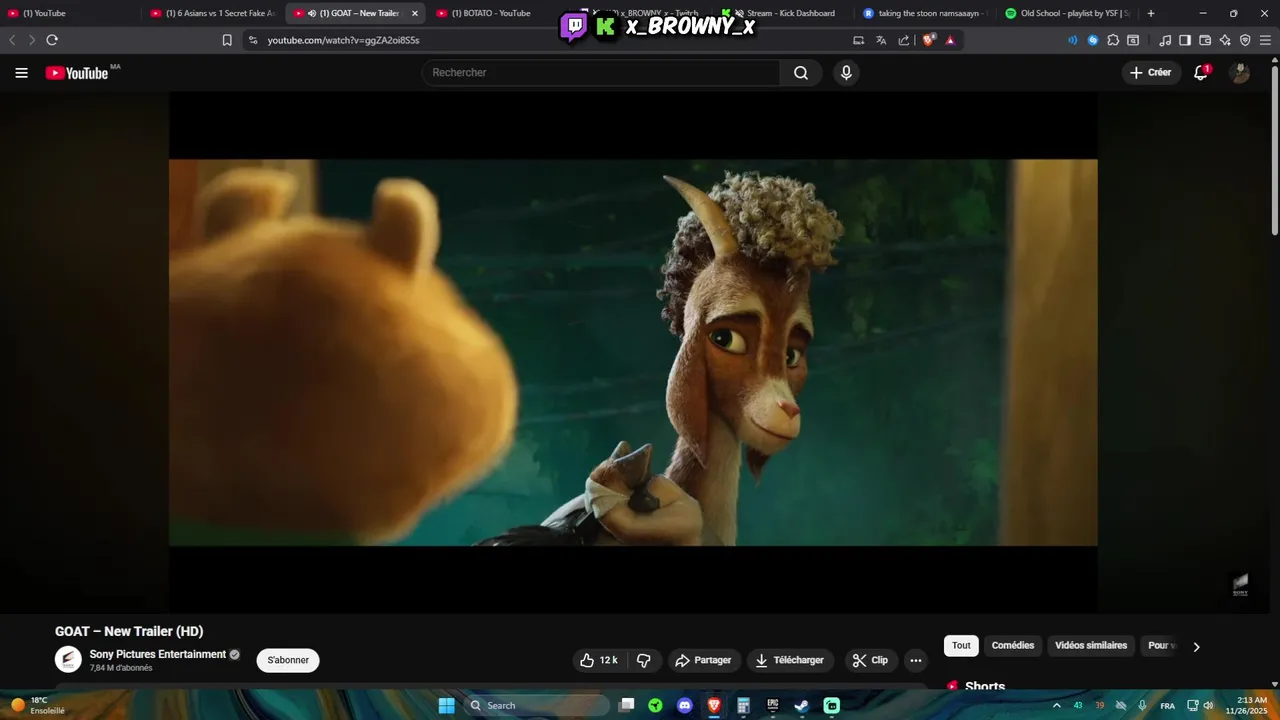1280x720 pixels.
Task: Open the Brave VPN shield icon
Action: [x=1245, y=40]
